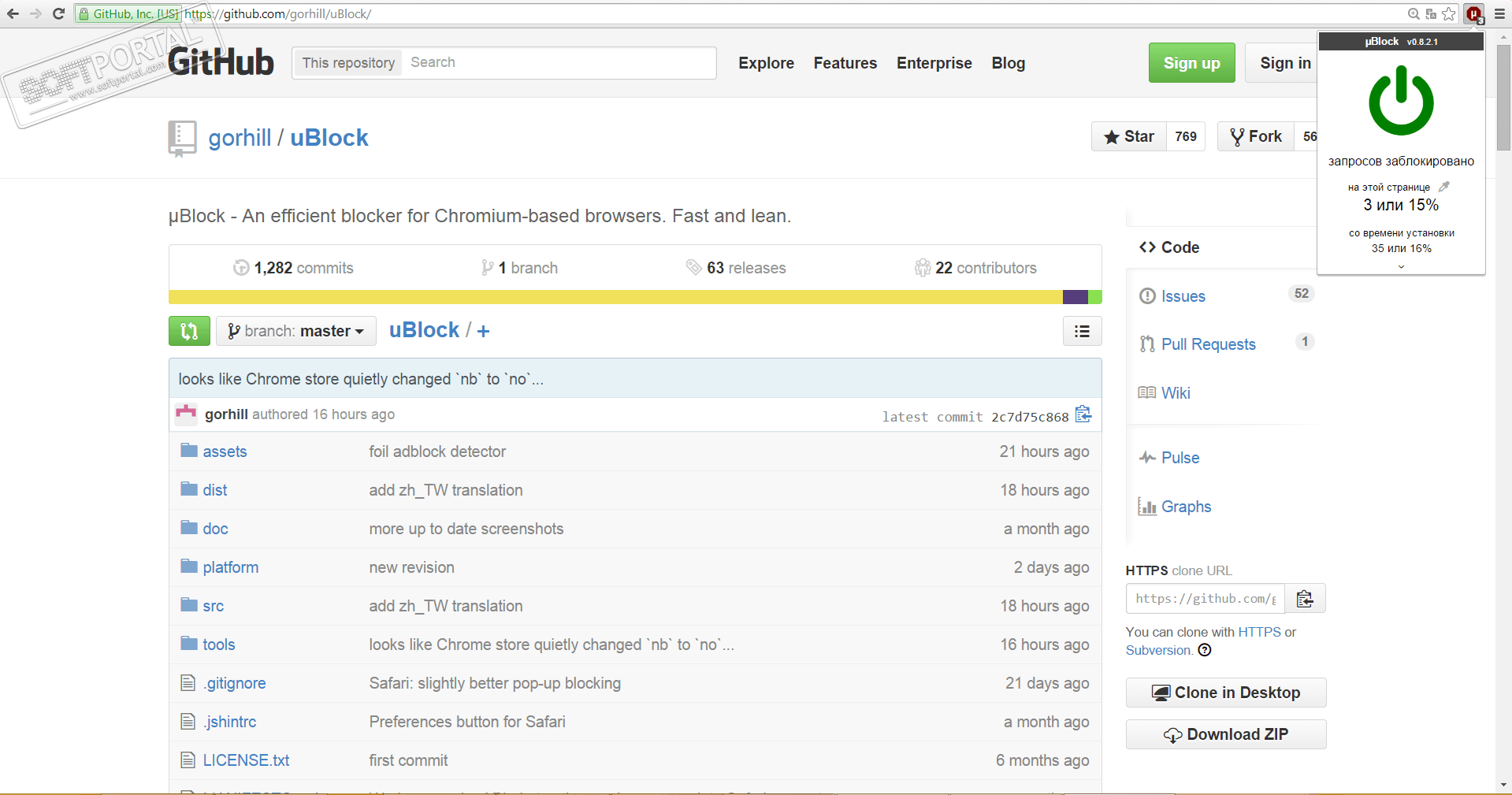
Task: Open the tools folder
Action: click(x=218, y=645)
